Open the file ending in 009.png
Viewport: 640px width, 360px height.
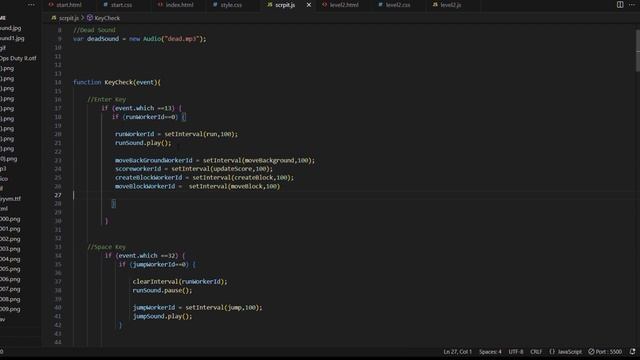(10, 309)
